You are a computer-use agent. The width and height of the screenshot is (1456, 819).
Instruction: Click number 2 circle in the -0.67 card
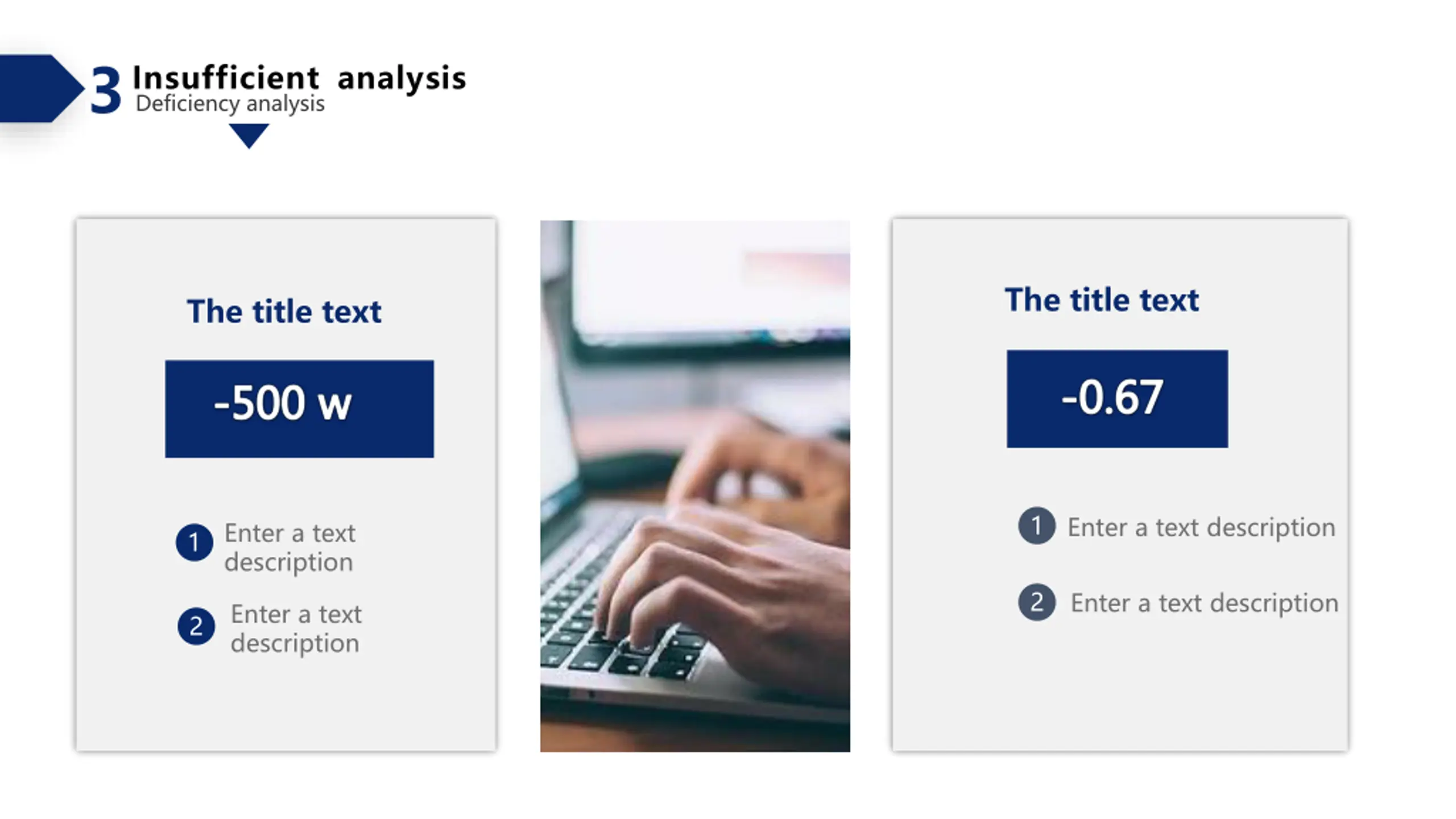1036,602
